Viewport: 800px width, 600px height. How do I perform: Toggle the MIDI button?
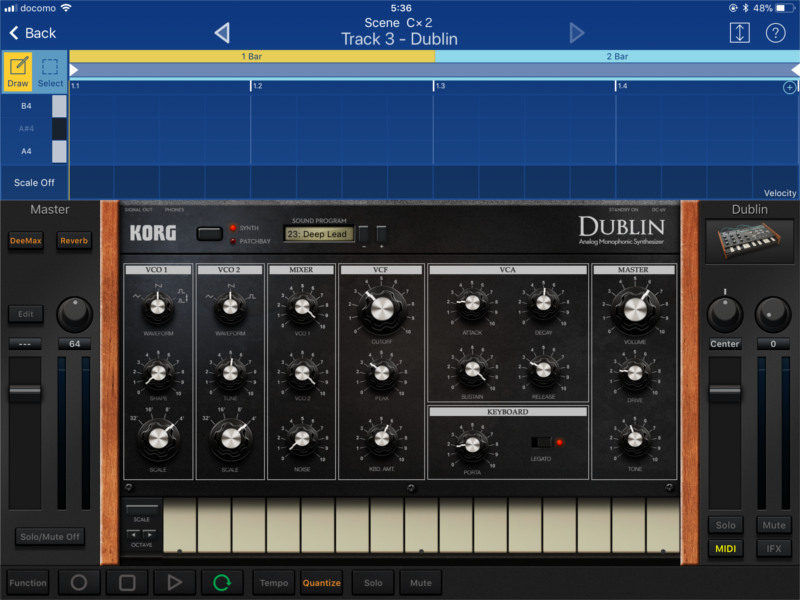click(x=725, y=548)
